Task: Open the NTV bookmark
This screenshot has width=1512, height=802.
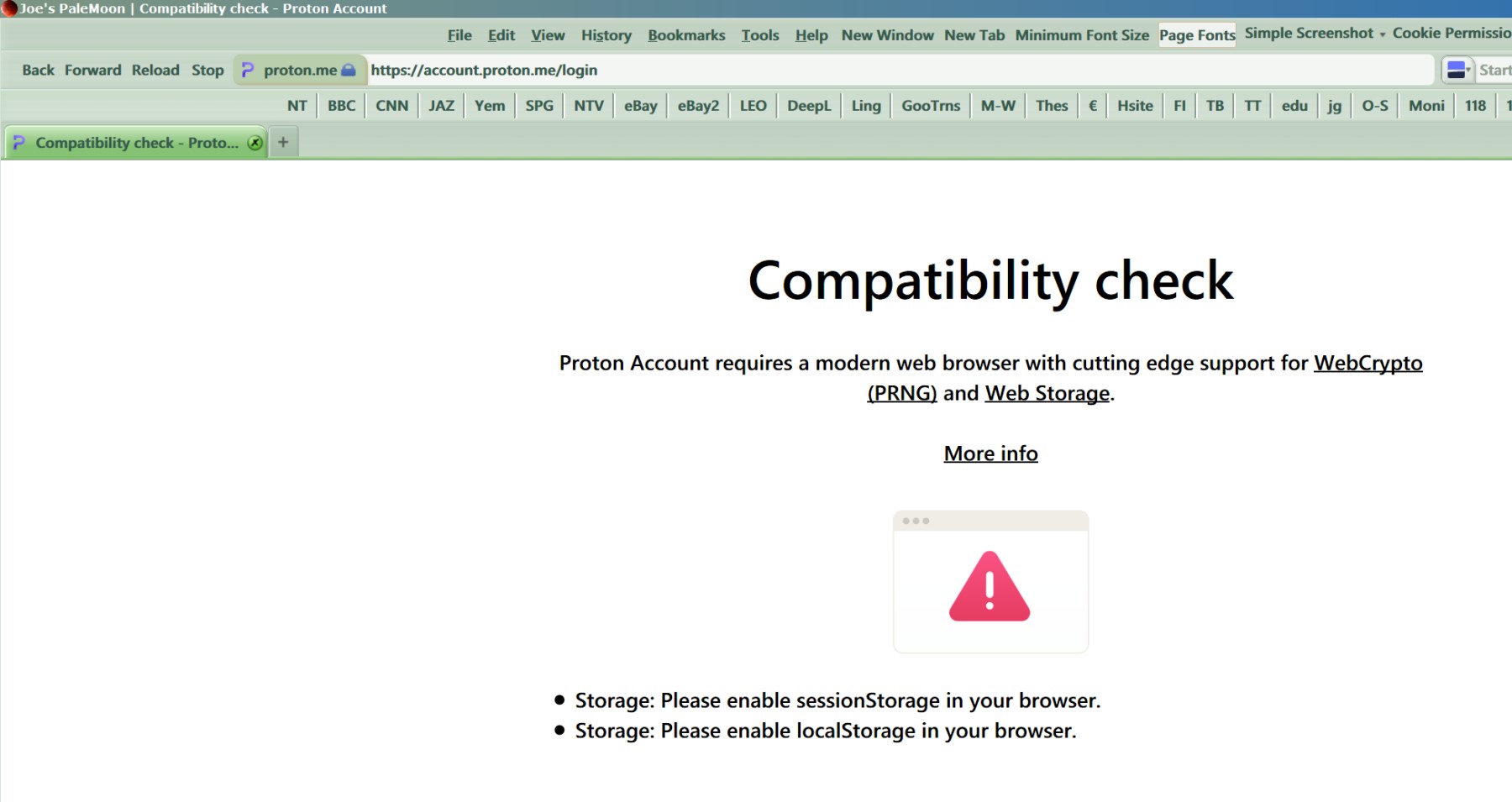Action: click(589, 106)
